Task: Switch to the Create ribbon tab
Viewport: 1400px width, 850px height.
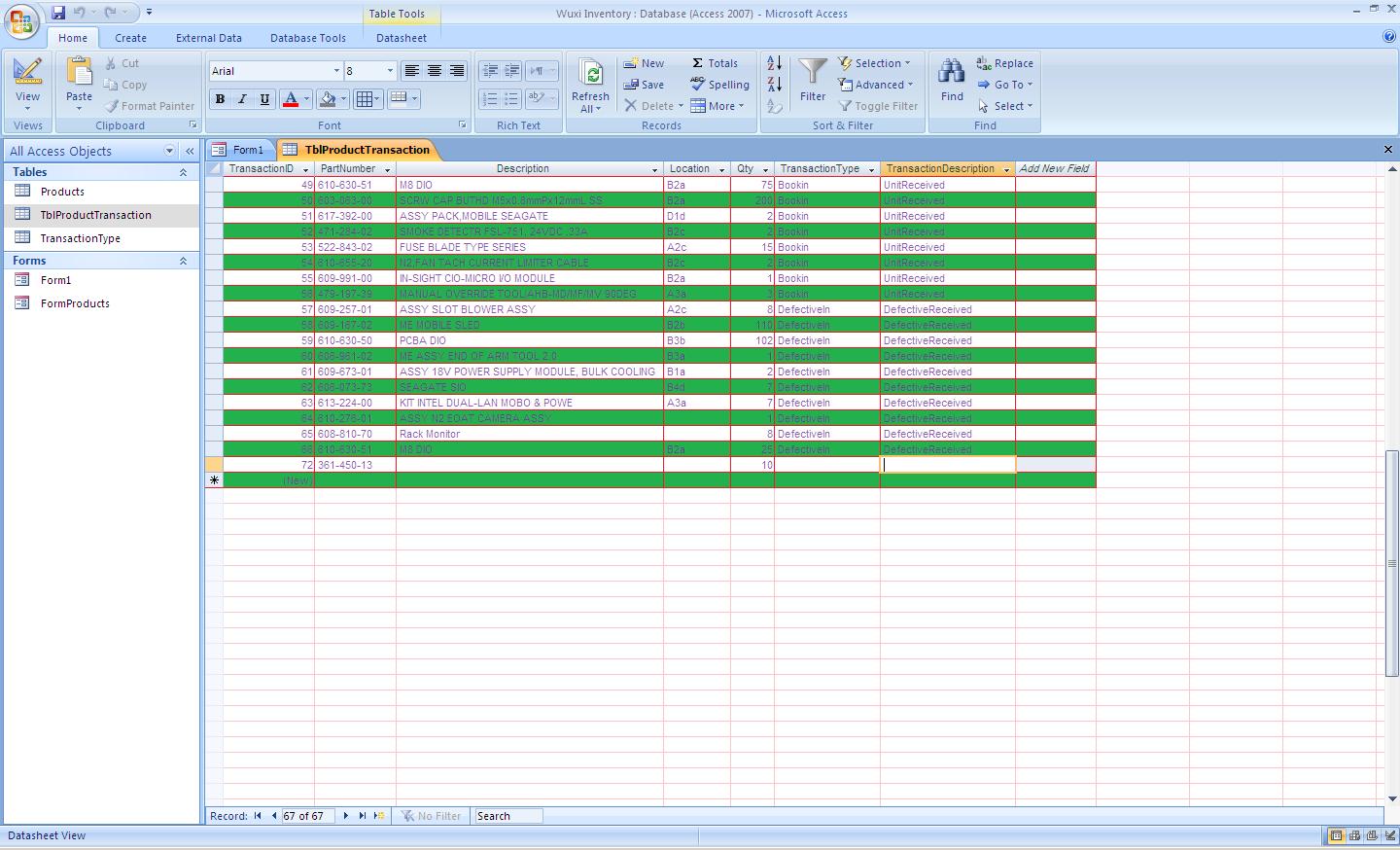Action: pyautogui.click(x=130, y=38)
